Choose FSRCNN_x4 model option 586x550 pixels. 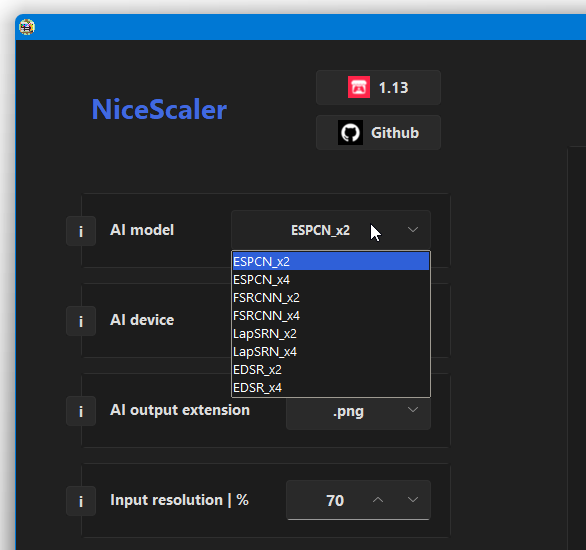point(331,316)
